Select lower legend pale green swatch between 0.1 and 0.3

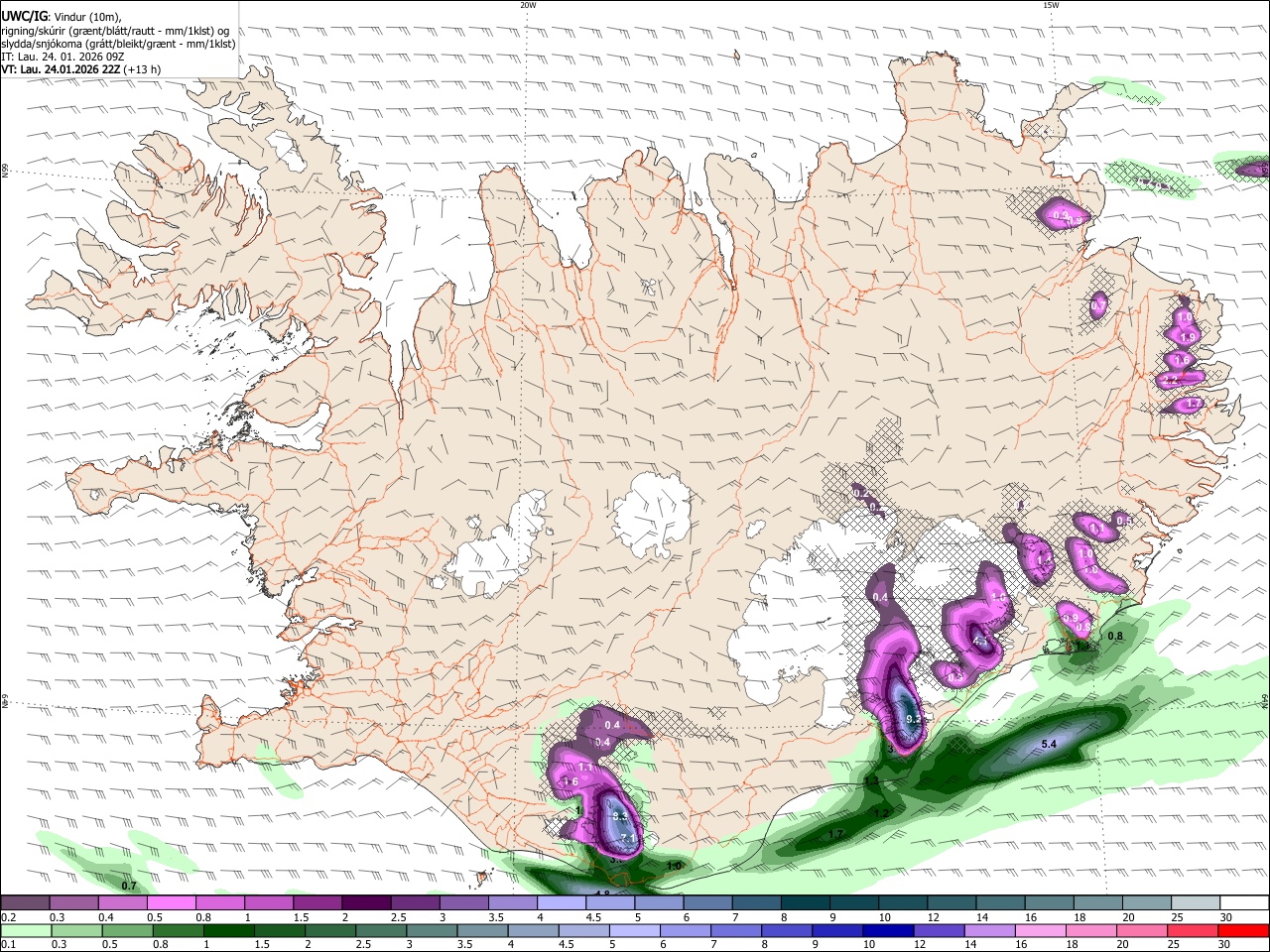[25, 930]
